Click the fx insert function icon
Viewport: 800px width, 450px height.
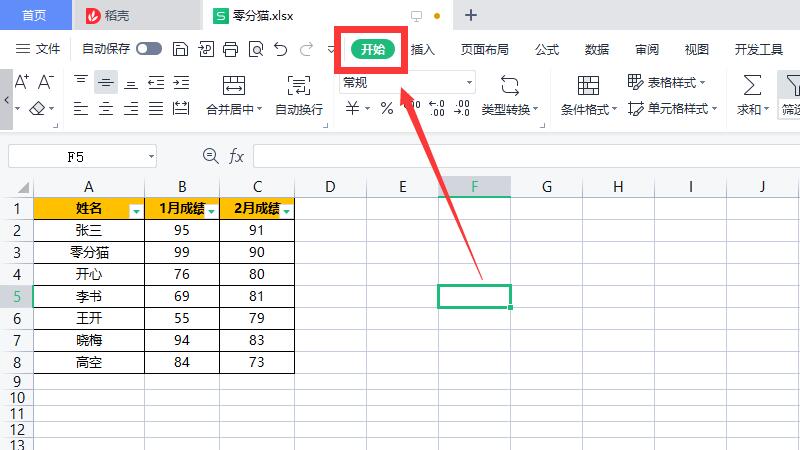[237, 156]
